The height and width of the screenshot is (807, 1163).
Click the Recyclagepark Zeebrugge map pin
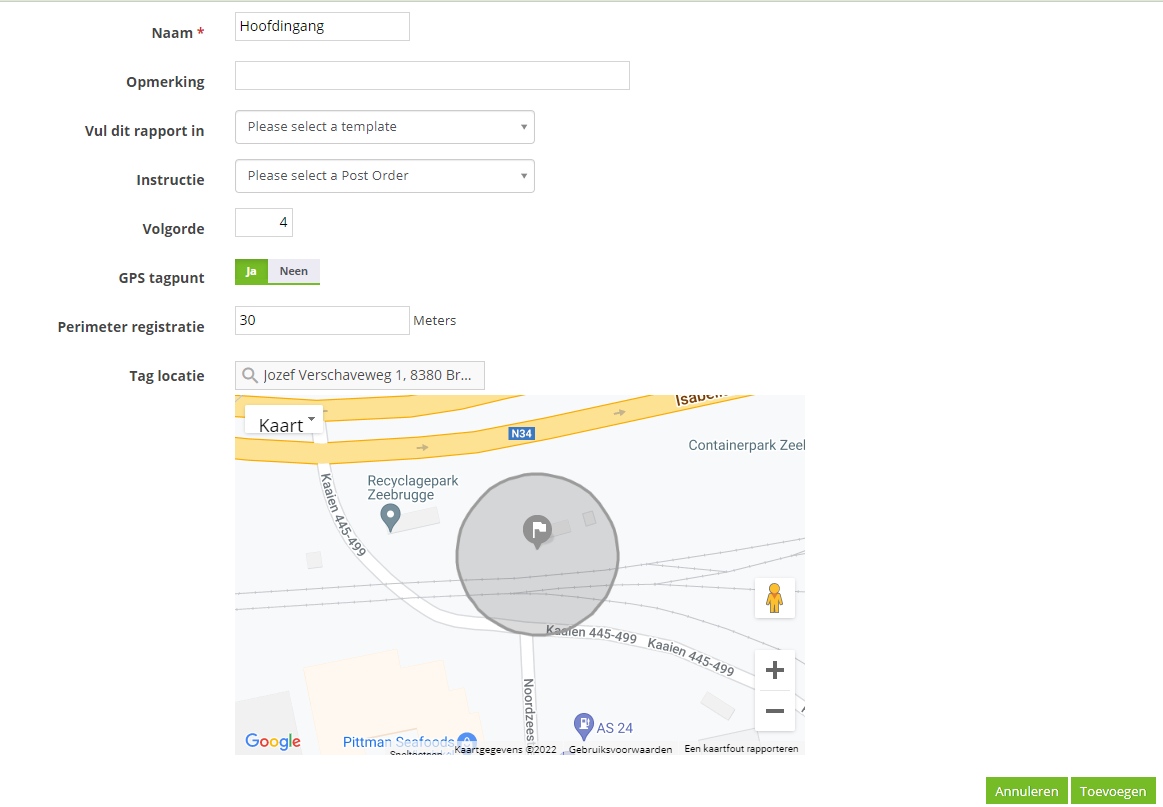click(x=390, y=518)
